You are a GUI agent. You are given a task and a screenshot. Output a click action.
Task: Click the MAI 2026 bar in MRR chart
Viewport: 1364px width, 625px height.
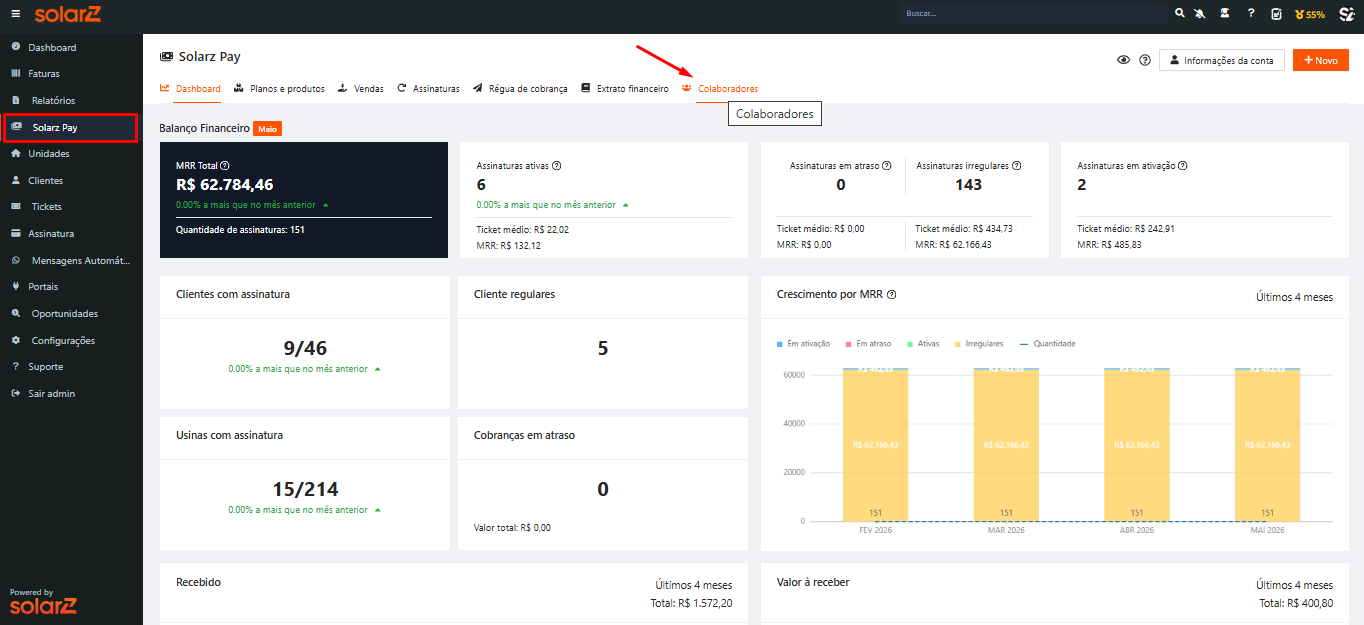tap(1267, 445)
